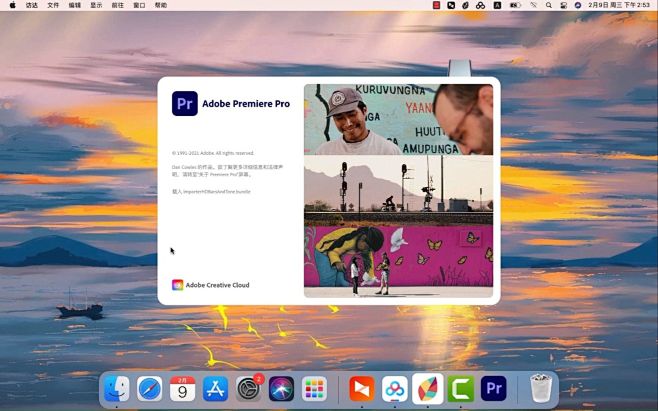The height and width of the screenshot is (411, 658).
Task: Open the green Camtasia dock icon
Action: 460,389
